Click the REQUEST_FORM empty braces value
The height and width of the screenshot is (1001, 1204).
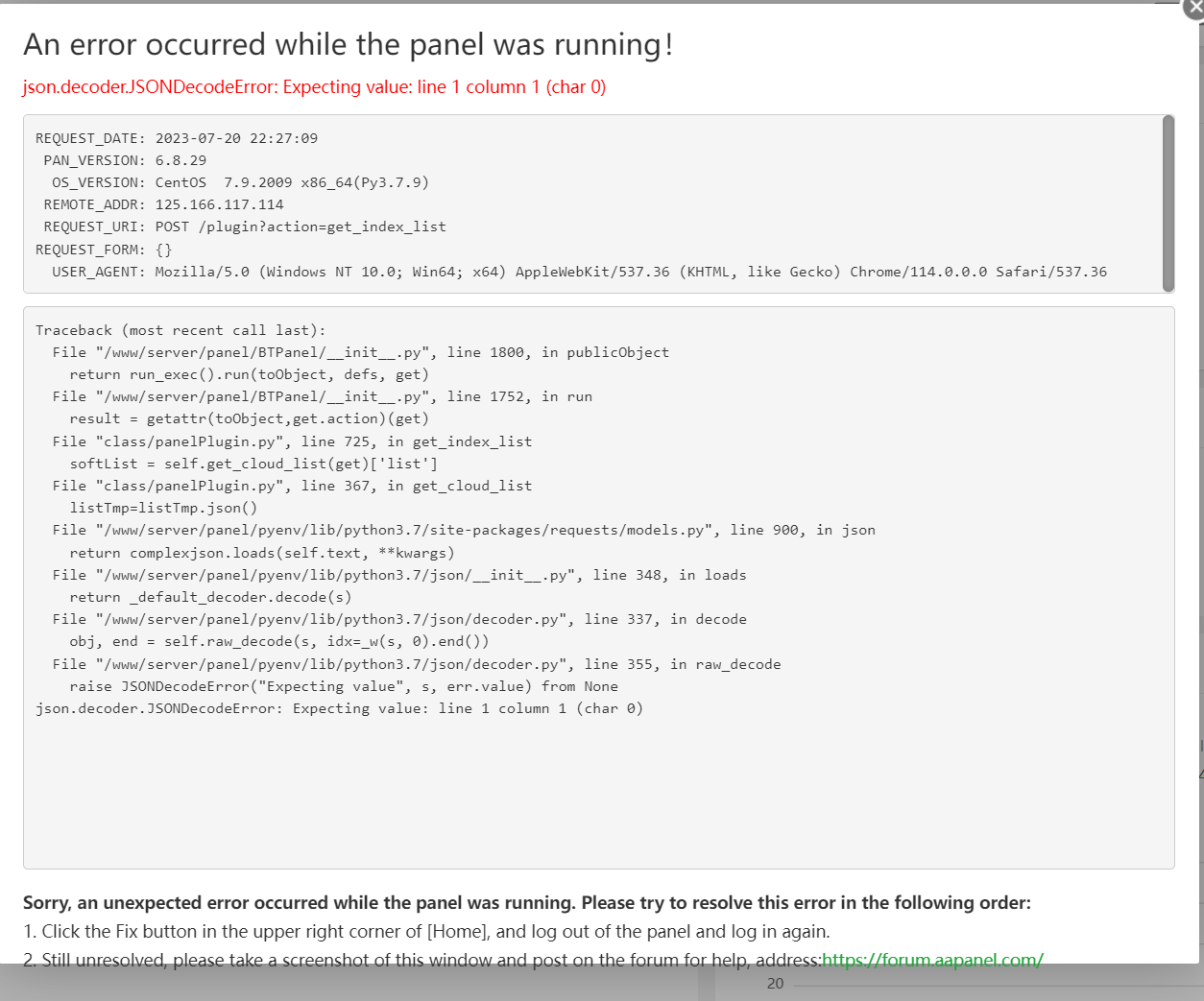coord(163,250)
